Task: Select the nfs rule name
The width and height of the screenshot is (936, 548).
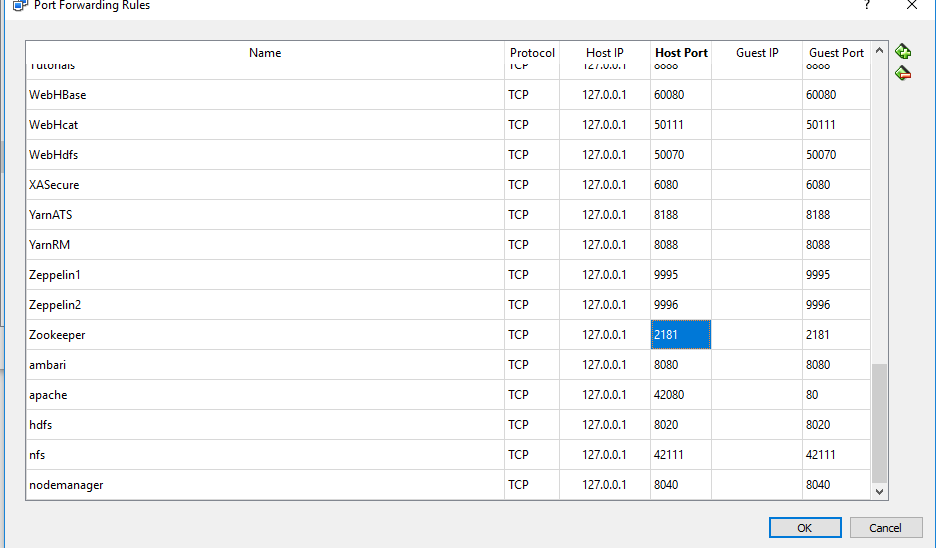Action: coord(37,455)
